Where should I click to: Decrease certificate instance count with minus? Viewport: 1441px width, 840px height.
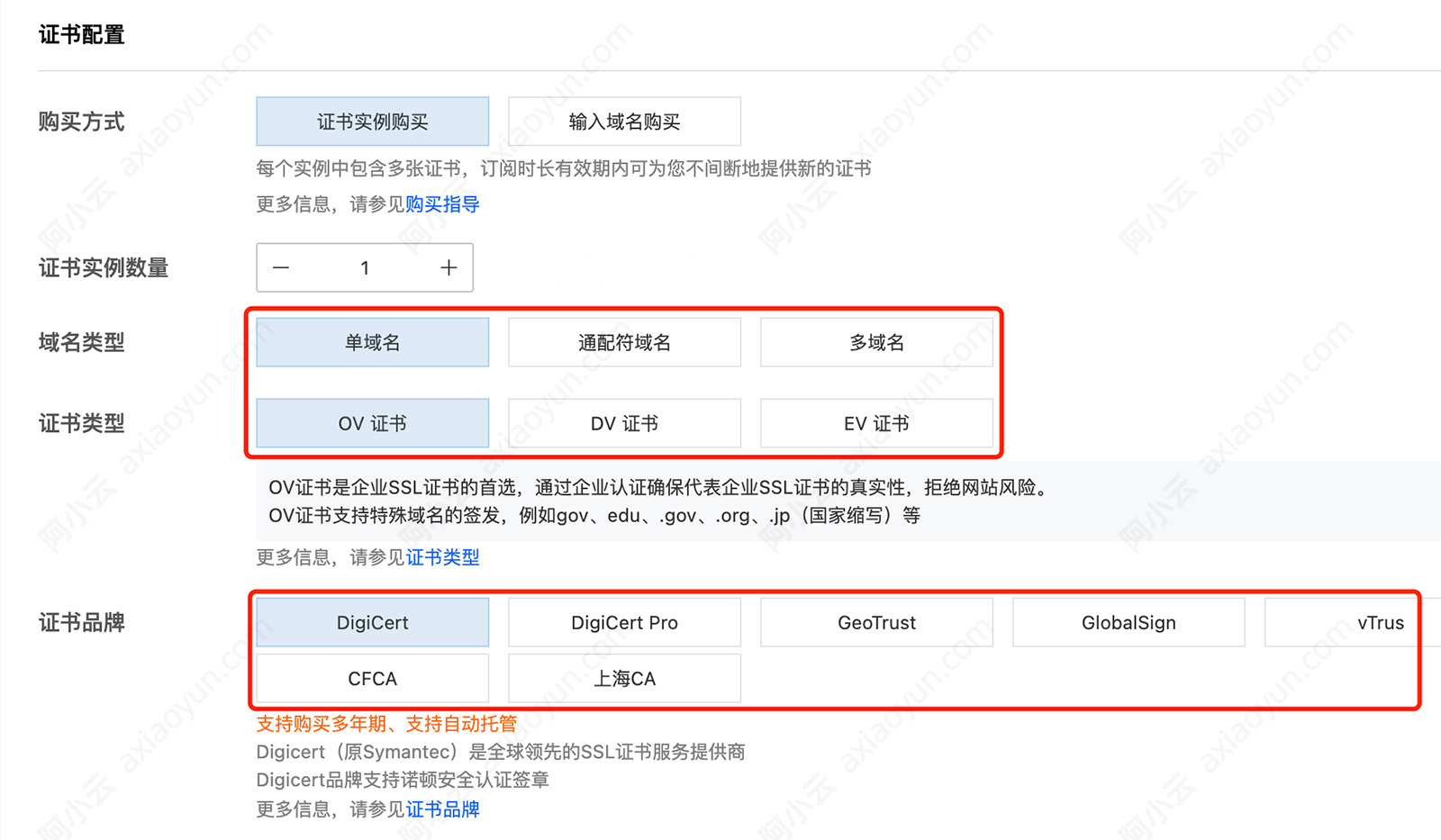[281, 267]
